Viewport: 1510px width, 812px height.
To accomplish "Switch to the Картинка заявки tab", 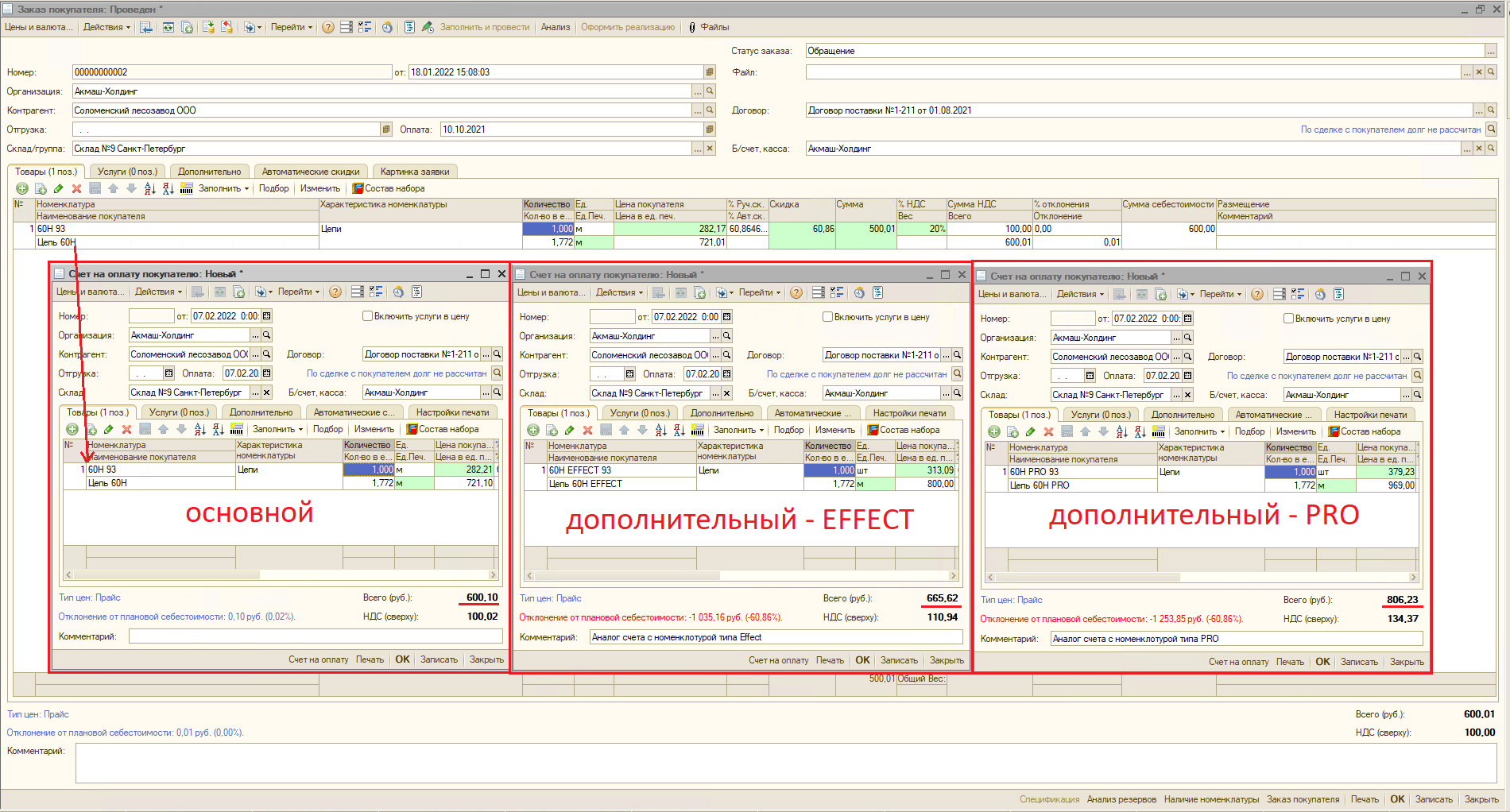I will click(x=415, y=172).
